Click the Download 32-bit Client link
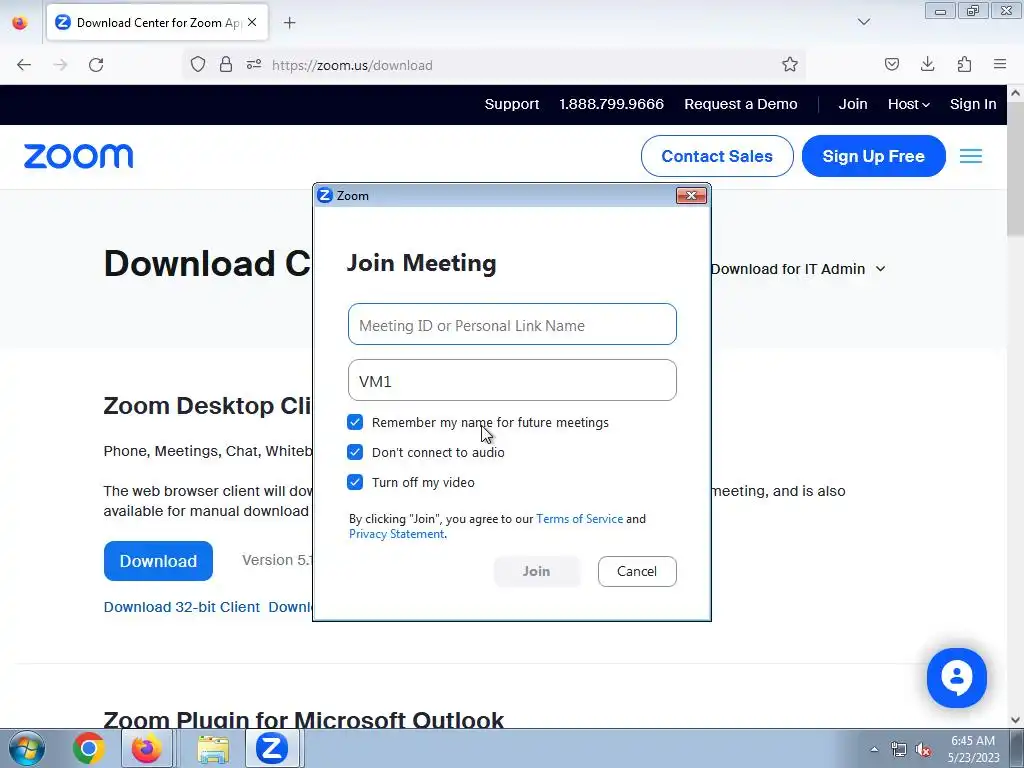This screenshot has height=768, width=1024. (182, 607)
